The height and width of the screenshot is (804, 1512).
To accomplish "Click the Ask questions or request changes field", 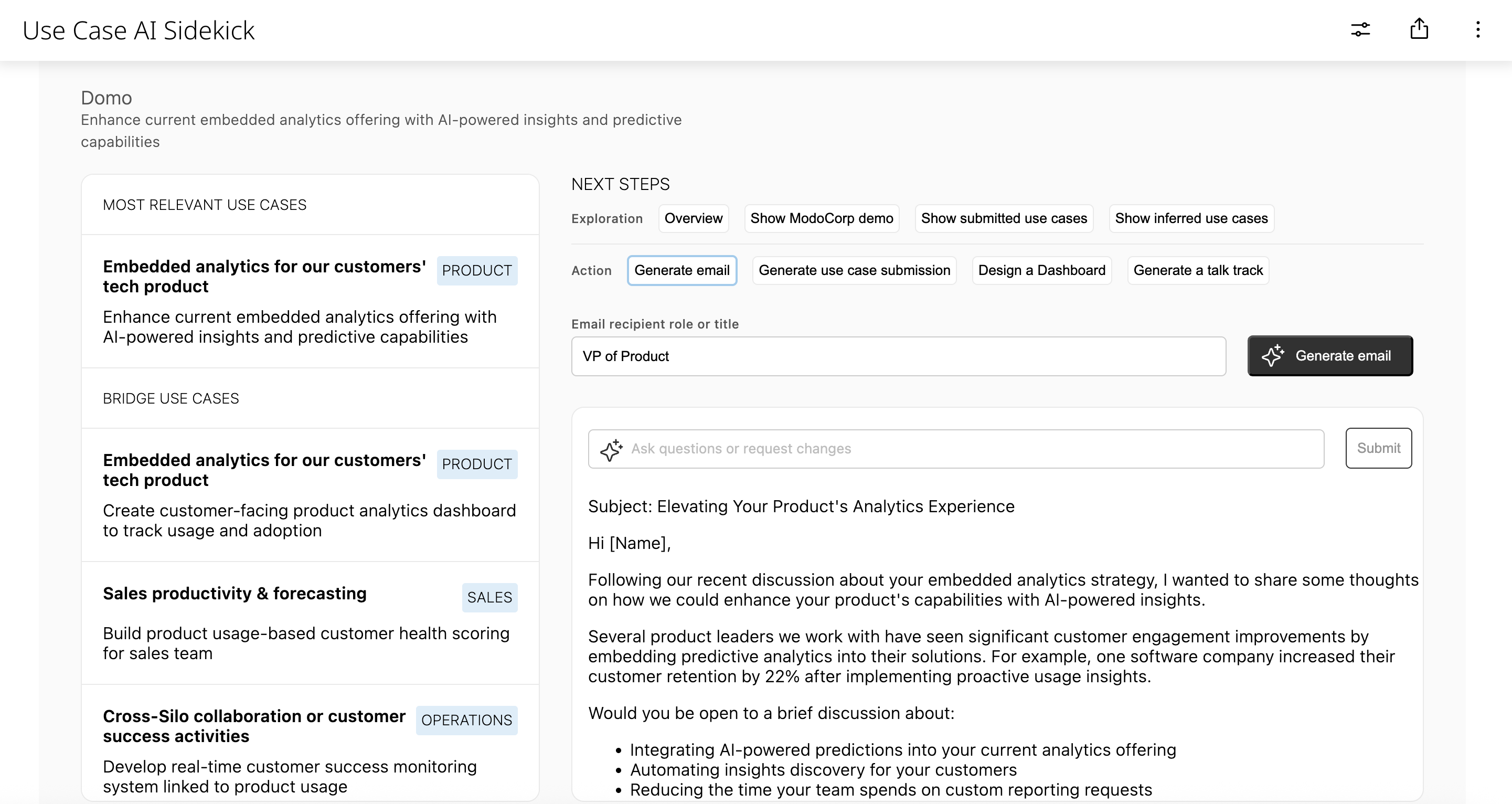I will point(880,448).
